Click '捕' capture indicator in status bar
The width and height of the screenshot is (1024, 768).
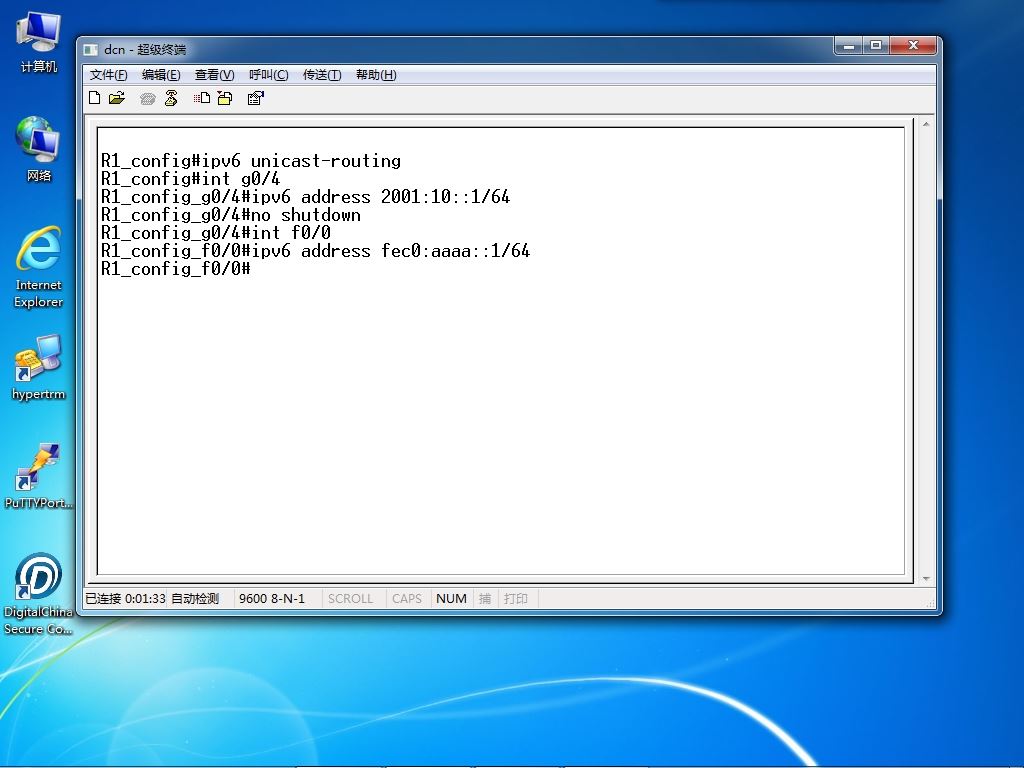point(485,598)
